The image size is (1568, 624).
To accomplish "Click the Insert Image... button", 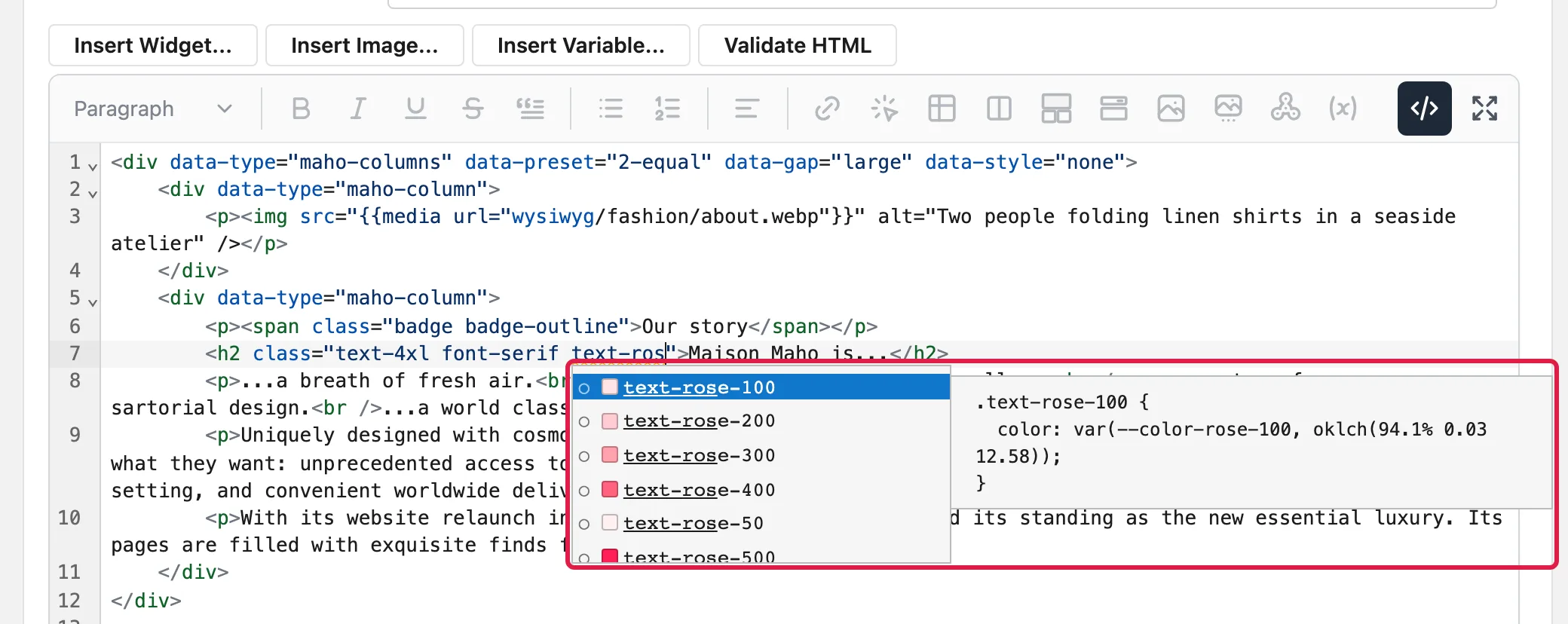I will 365,45.
